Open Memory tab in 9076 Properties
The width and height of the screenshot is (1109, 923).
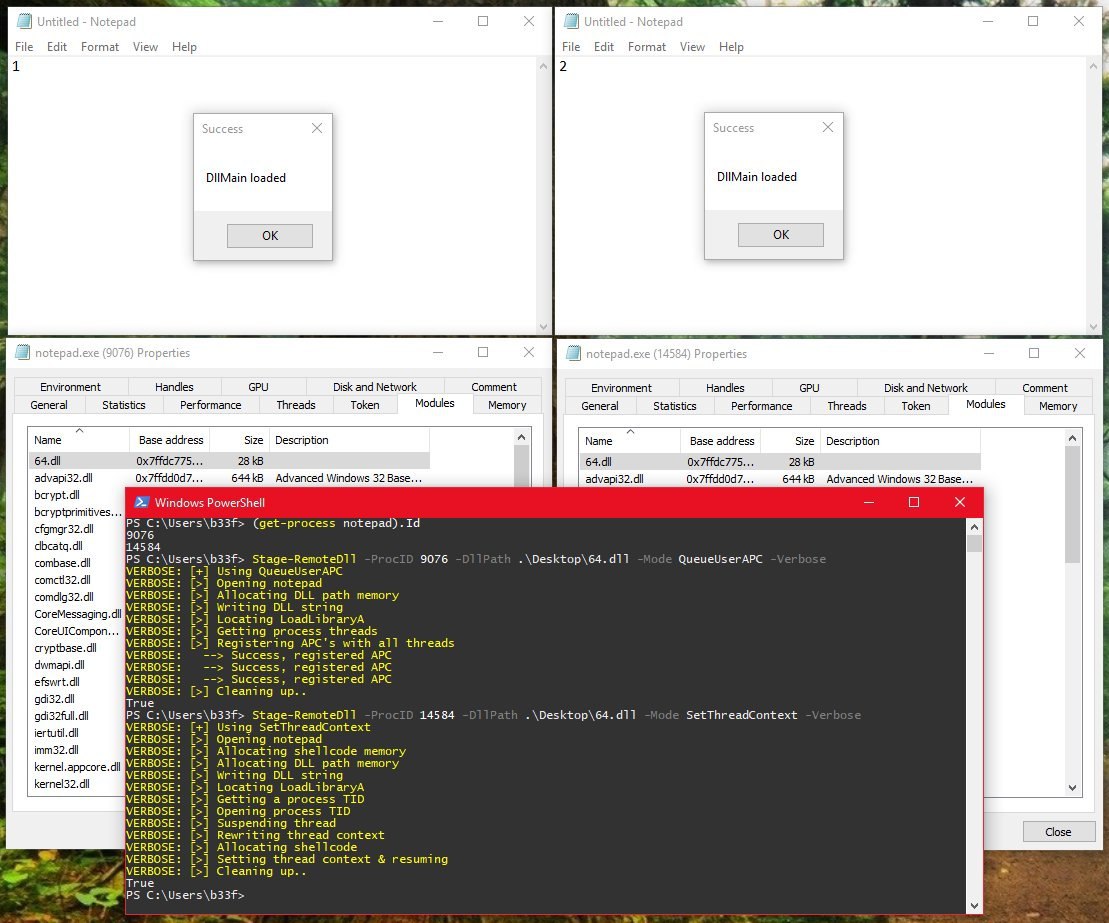507,405
